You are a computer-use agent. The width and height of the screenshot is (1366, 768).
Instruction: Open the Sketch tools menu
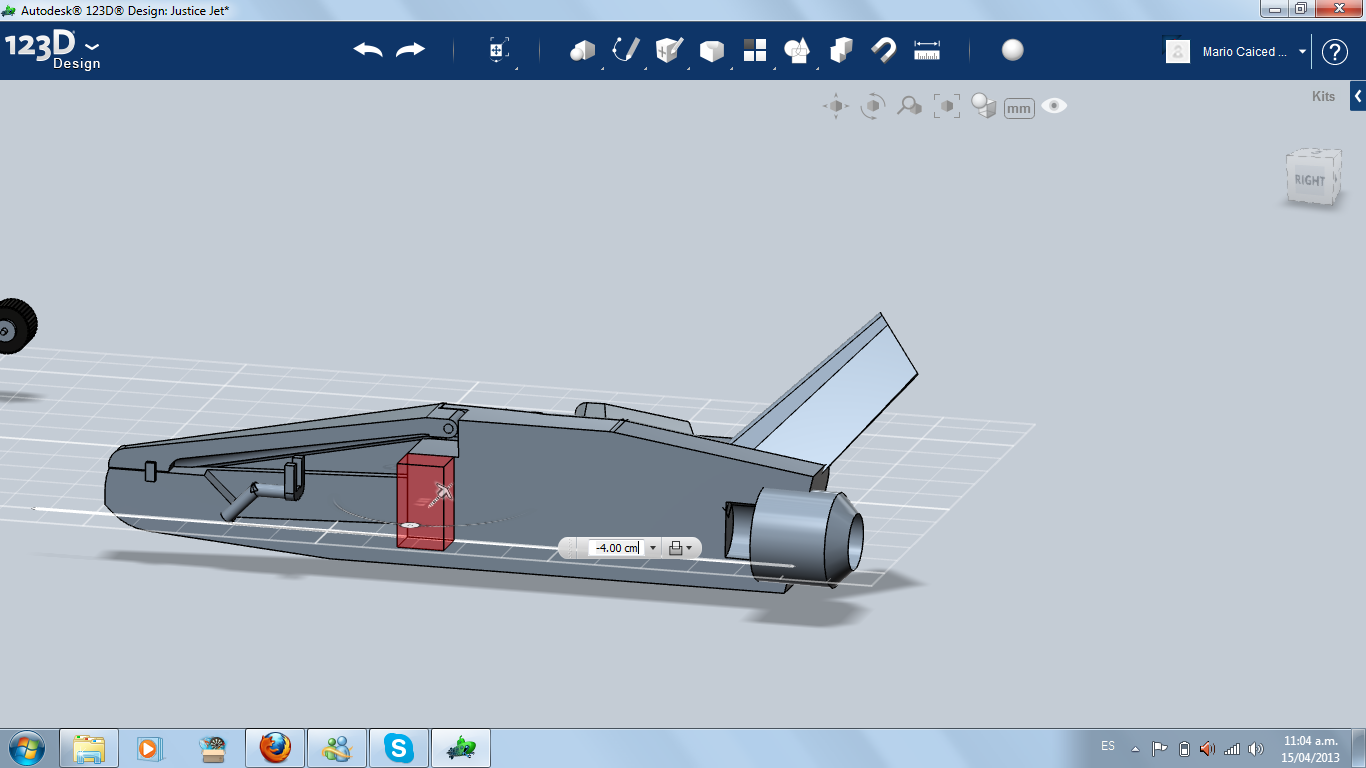click(x=626, y=50)
